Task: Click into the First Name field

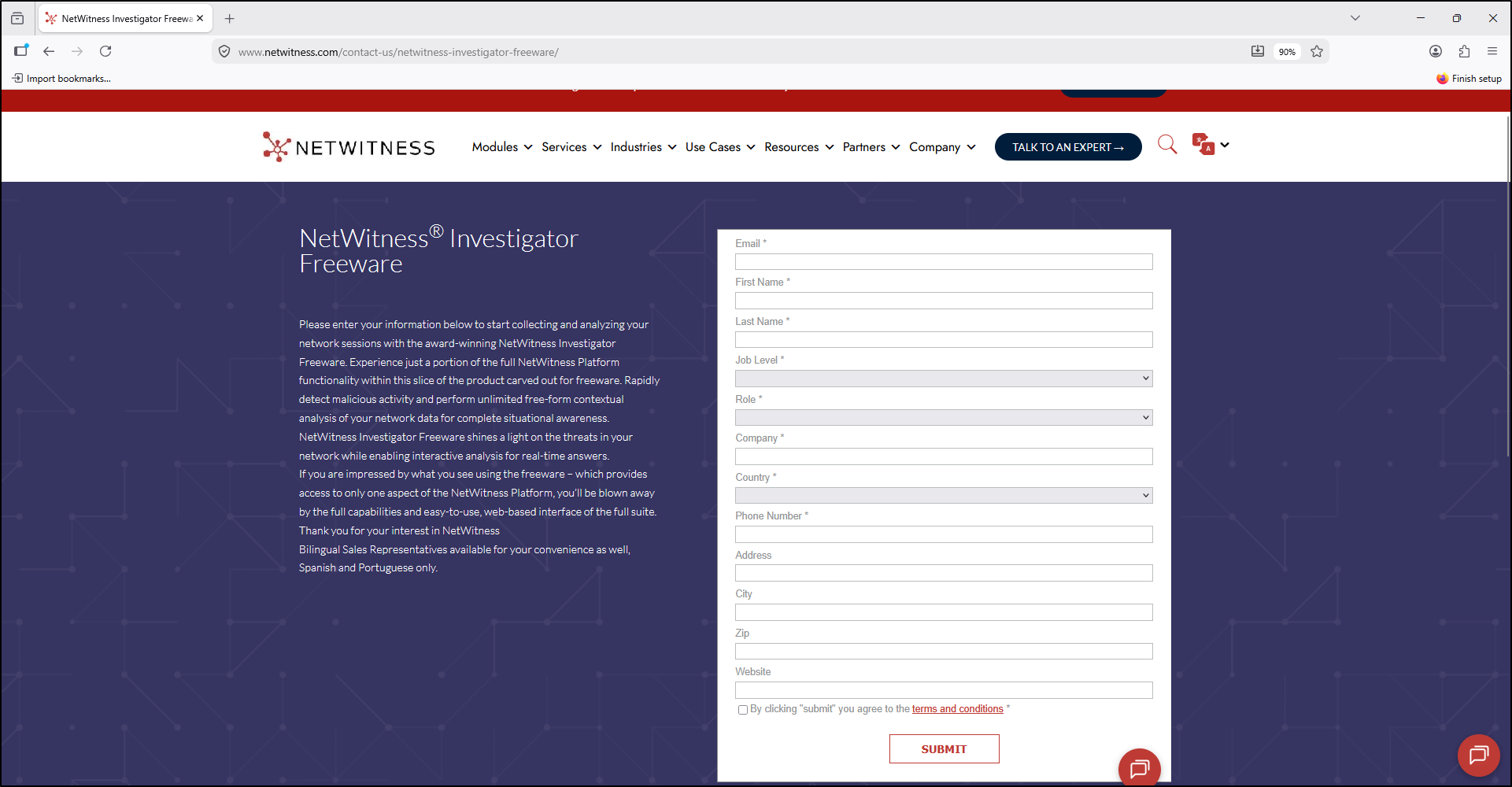Action: click(x=944, y=301)
